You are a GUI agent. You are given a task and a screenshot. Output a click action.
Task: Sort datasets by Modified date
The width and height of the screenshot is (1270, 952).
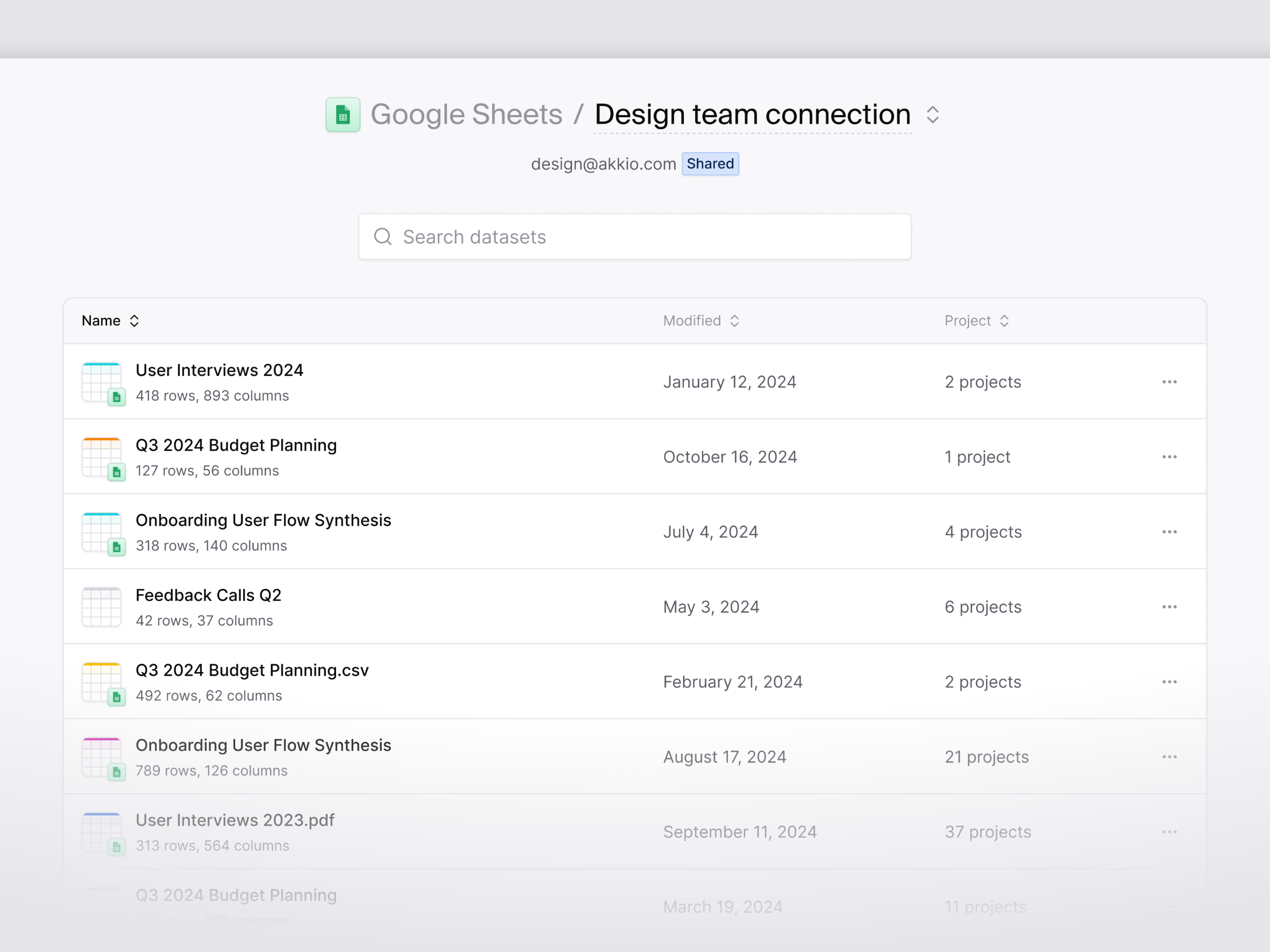[700, 321]
